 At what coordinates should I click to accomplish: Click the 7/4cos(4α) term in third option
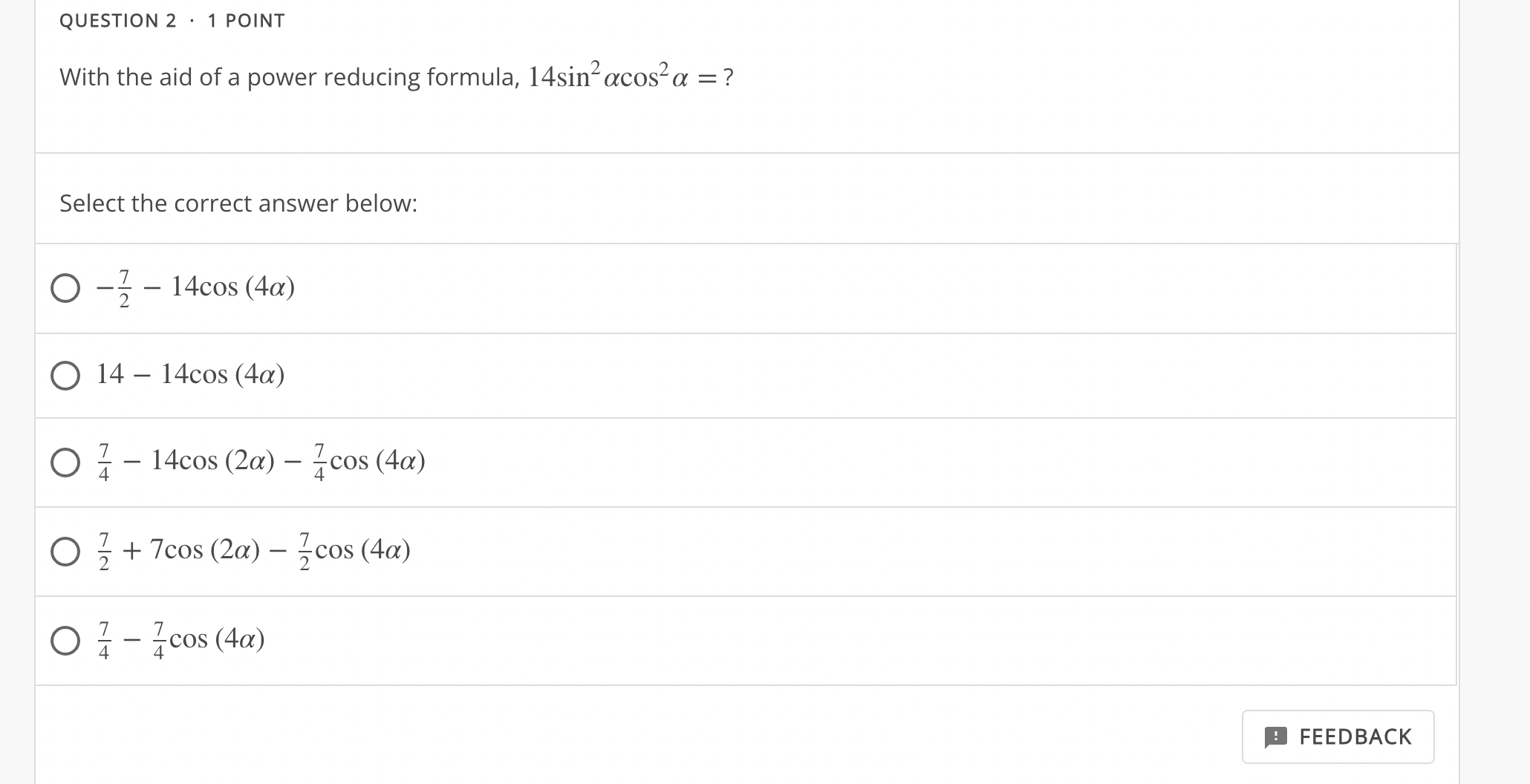[369, 462]
